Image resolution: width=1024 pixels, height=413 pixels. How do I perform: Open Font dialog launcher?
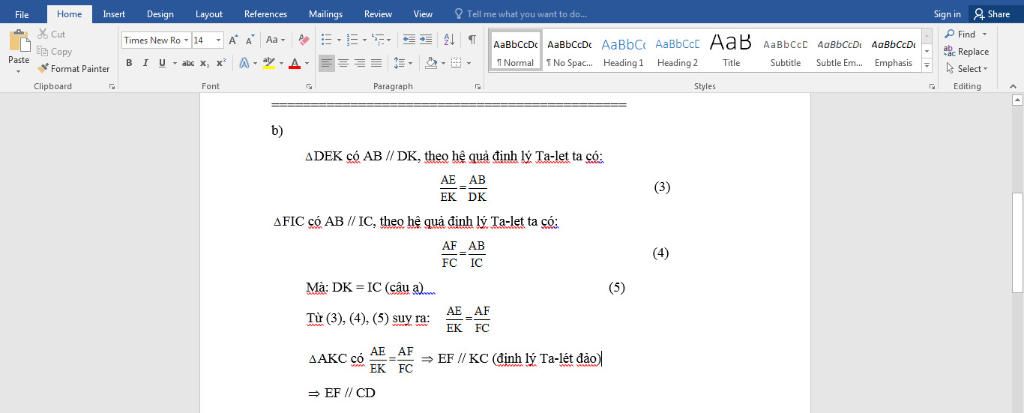(x=310, y=86)
